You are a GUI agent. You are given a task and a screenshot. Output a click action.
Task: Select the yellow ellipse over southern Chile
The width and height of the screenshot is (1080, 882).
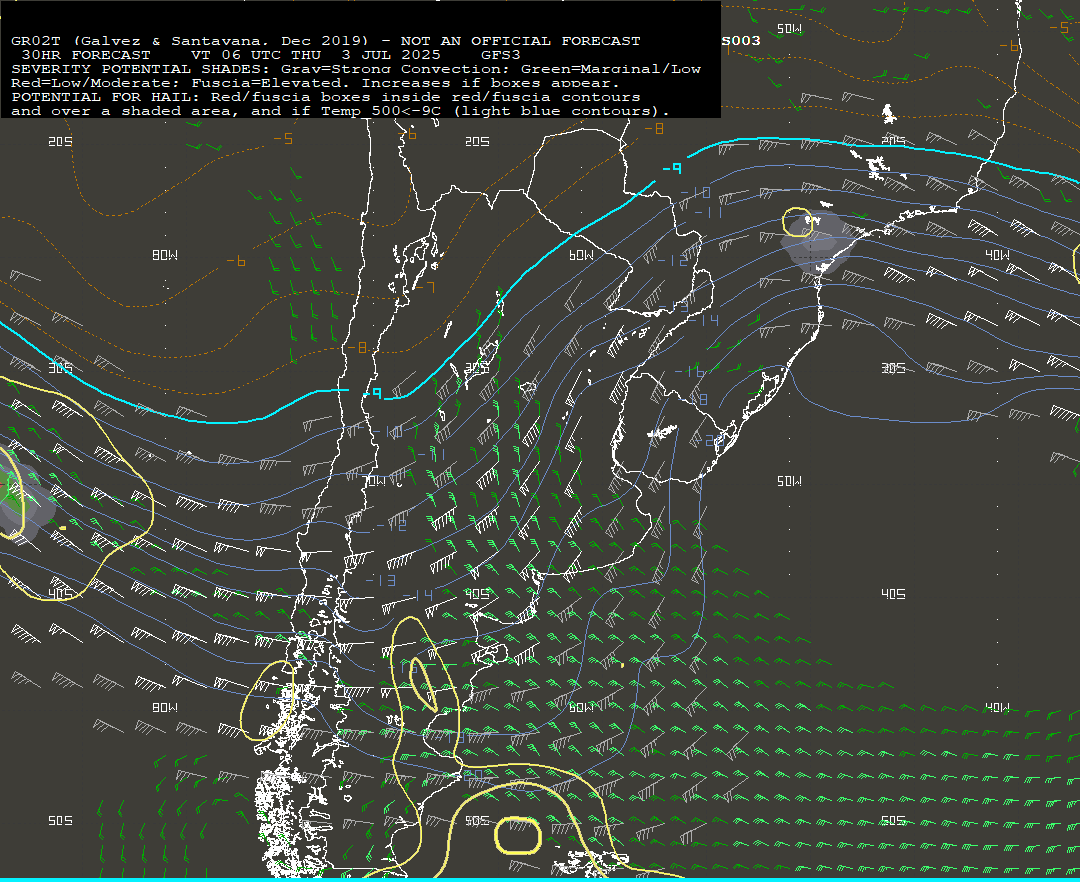(267, 700)
